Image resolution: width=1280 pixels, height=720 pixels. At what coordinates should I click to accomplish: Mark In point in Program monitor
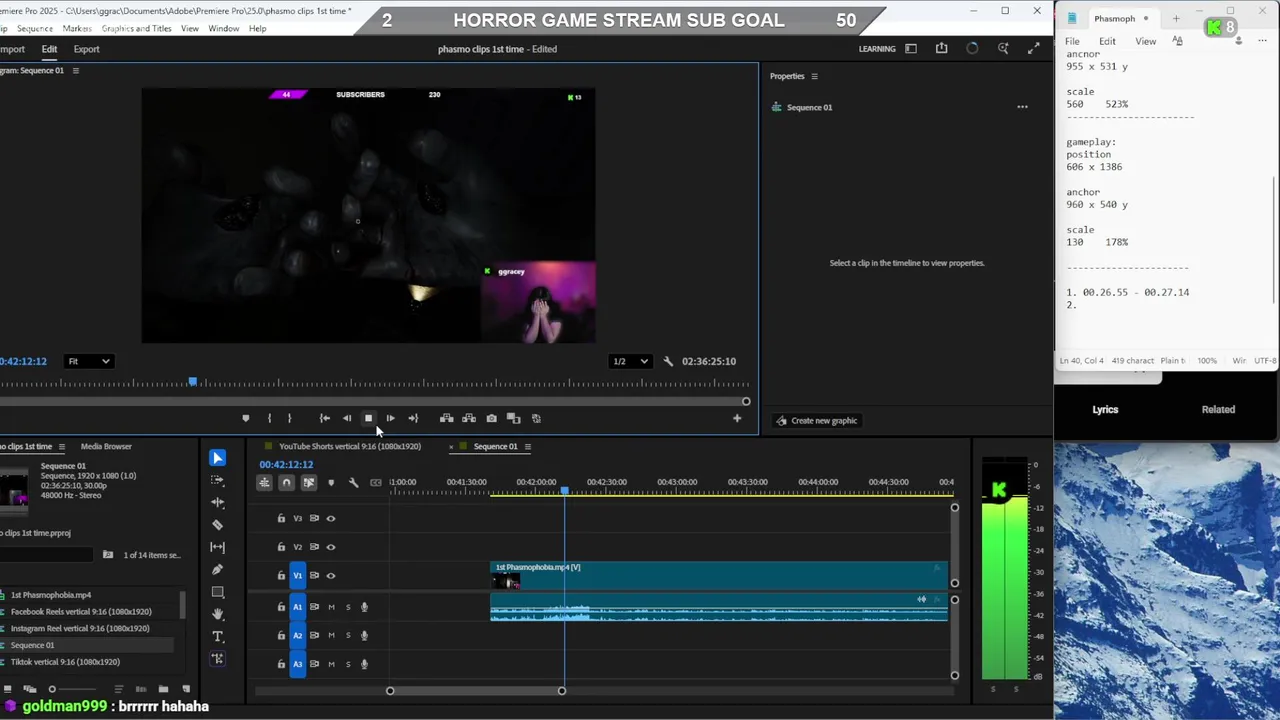[269, 418]
